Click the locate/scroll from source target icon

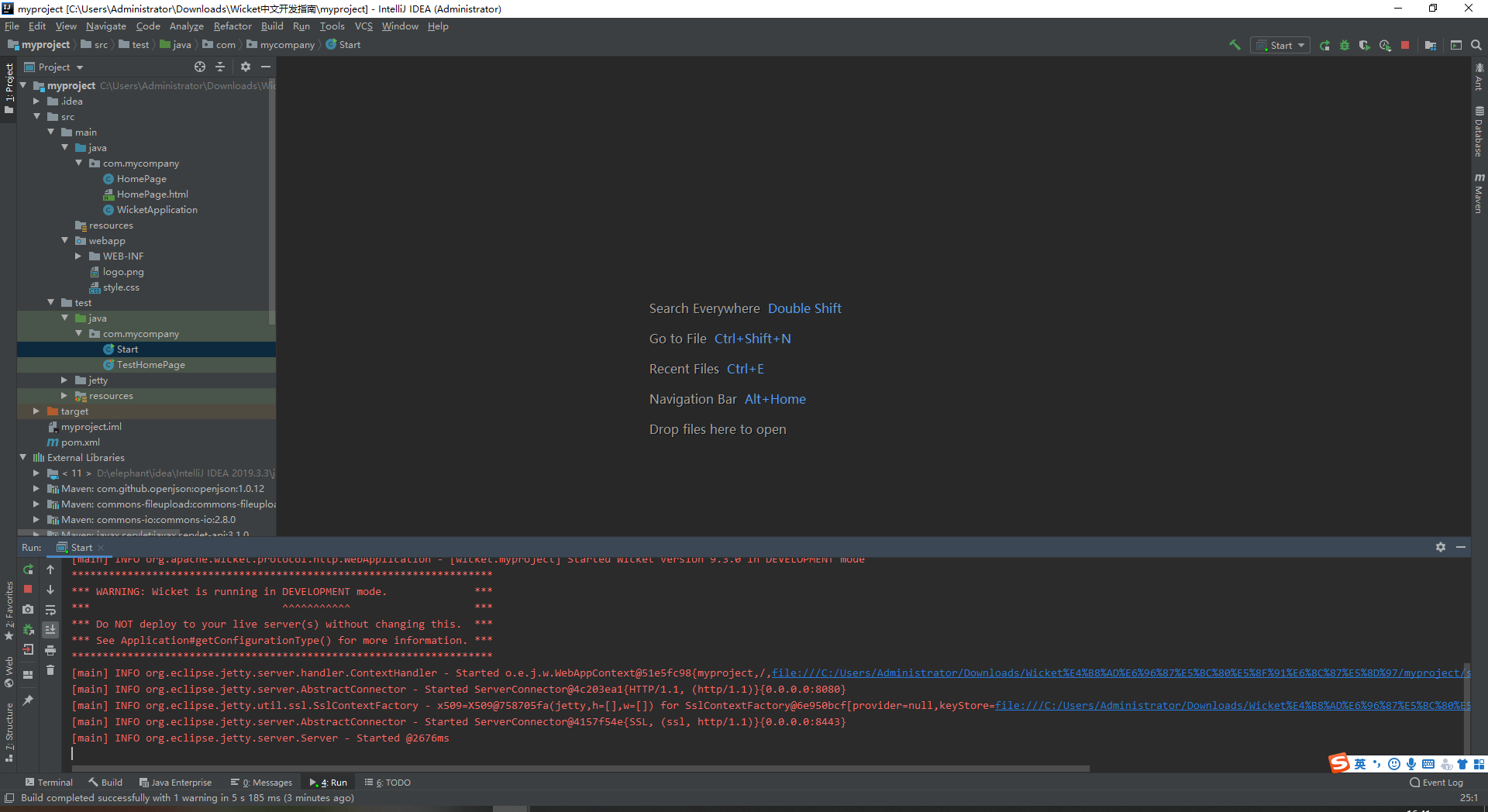pos(200,67)
